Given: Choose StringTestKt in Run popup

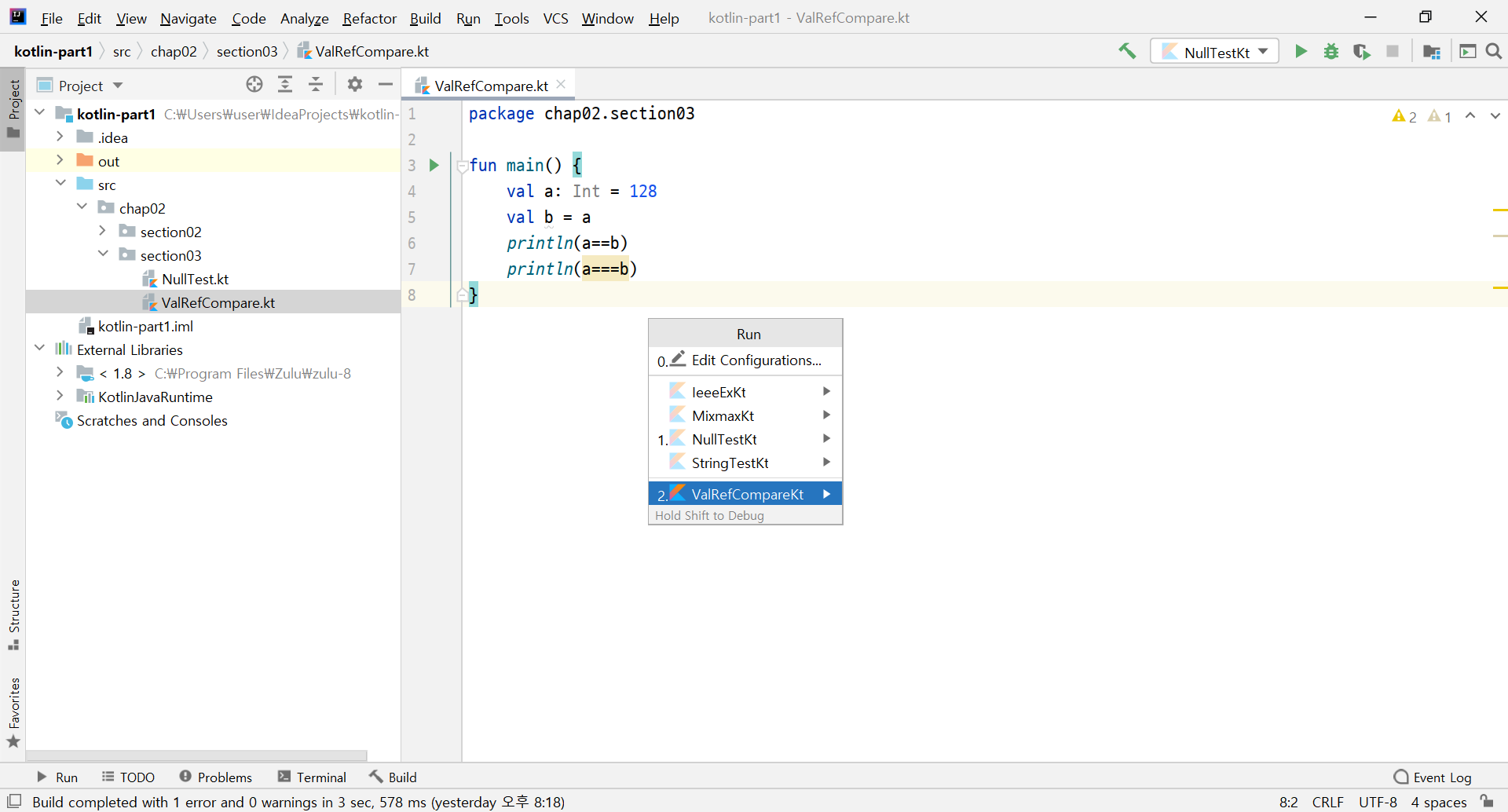Looking at the screenshot, I should 745,463.
